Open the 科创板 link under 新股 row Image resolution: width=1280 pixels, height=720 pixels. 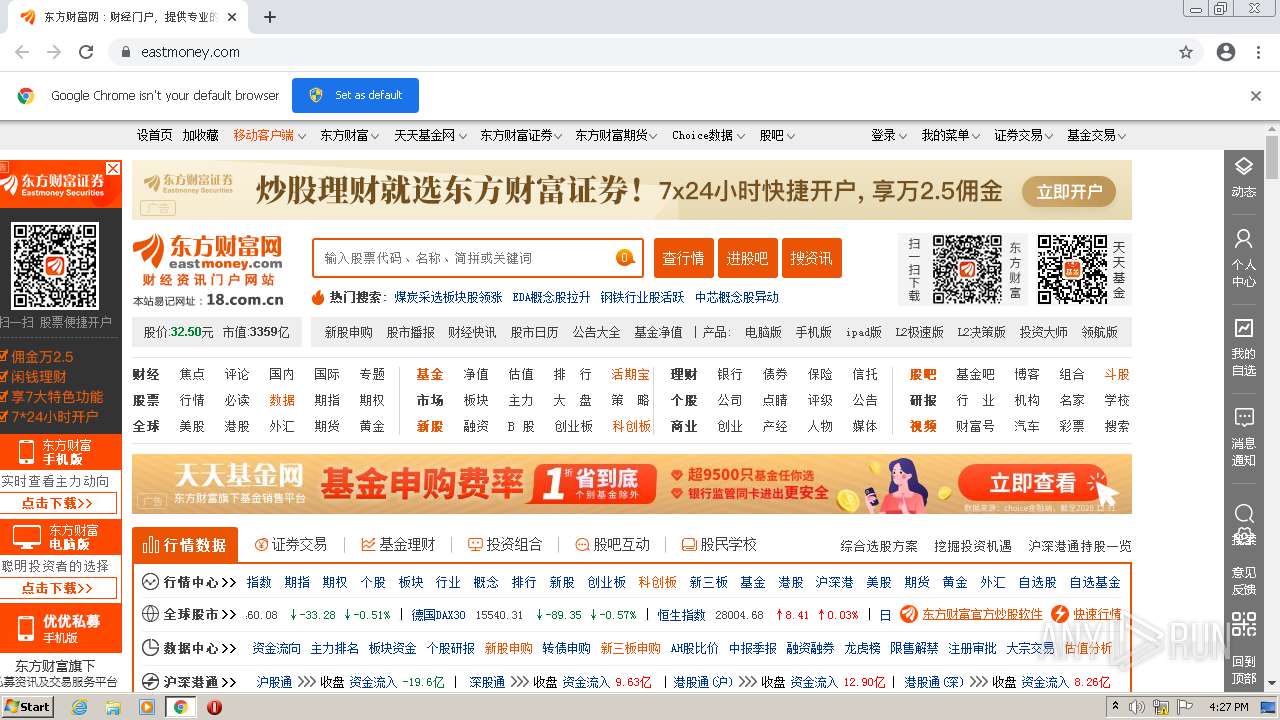click(632, 426)
